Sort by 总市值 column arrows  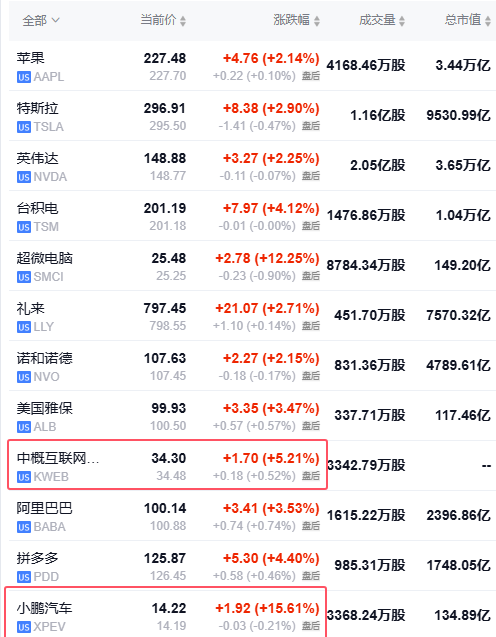click(488, 21)
